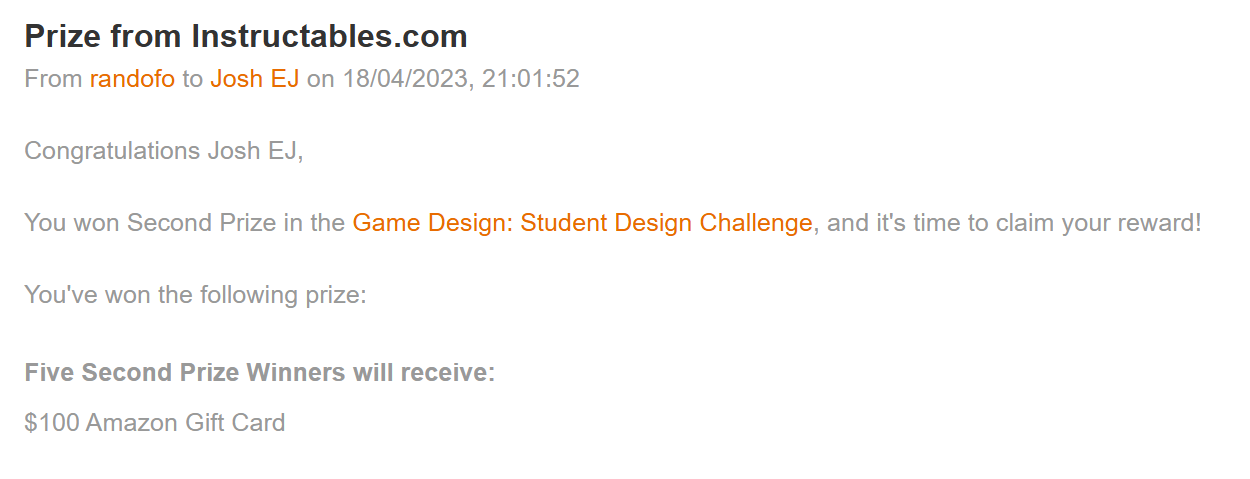The image size is (1250, 479).
Task: Click the '$100' amount text
Action: (x=52, y=423)
